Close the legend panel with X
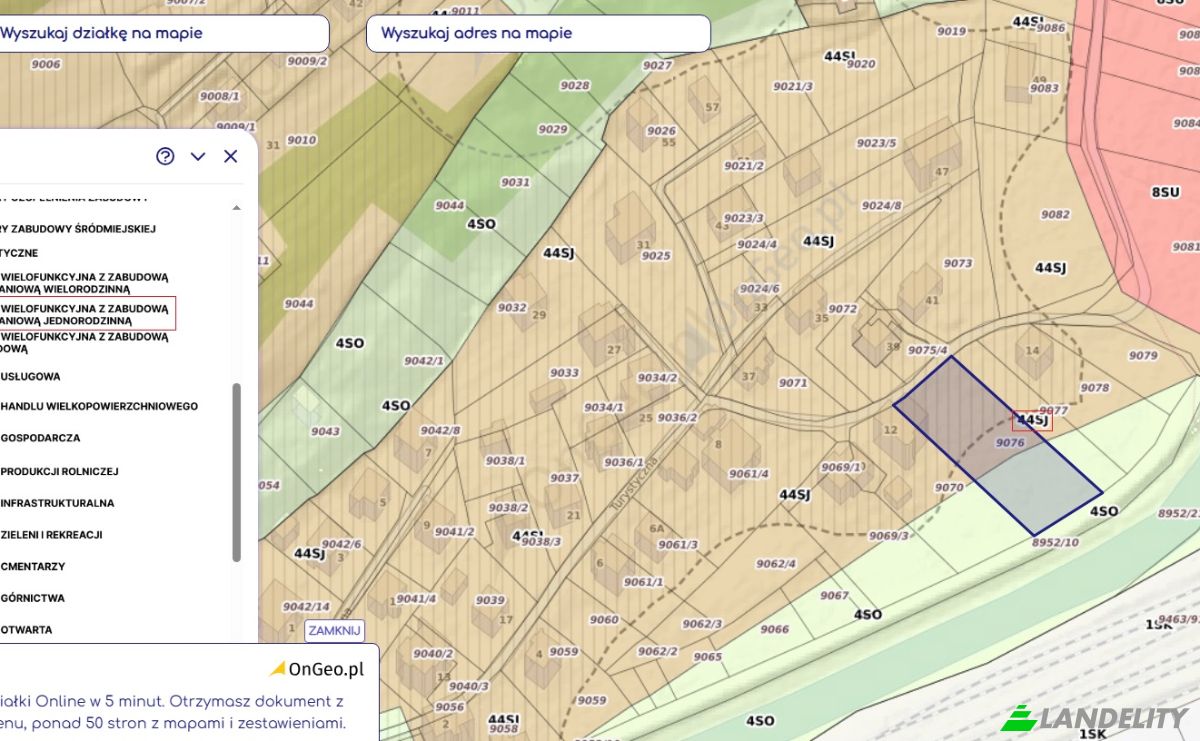Screen dimensions: 1200x741 (230, 156)
